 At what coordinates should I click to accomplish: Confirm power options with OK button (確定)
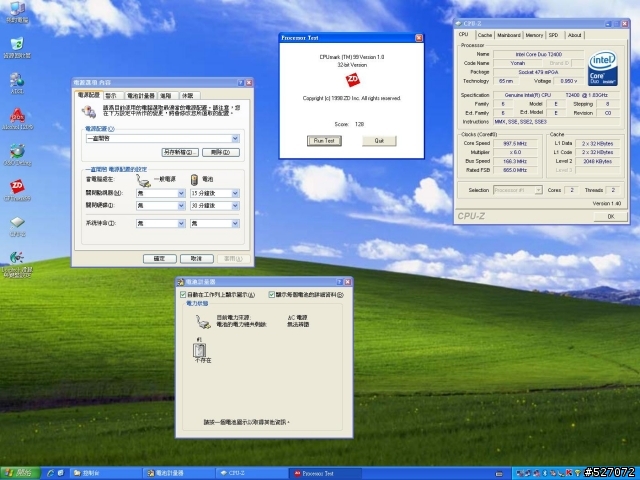coord(160,259)
